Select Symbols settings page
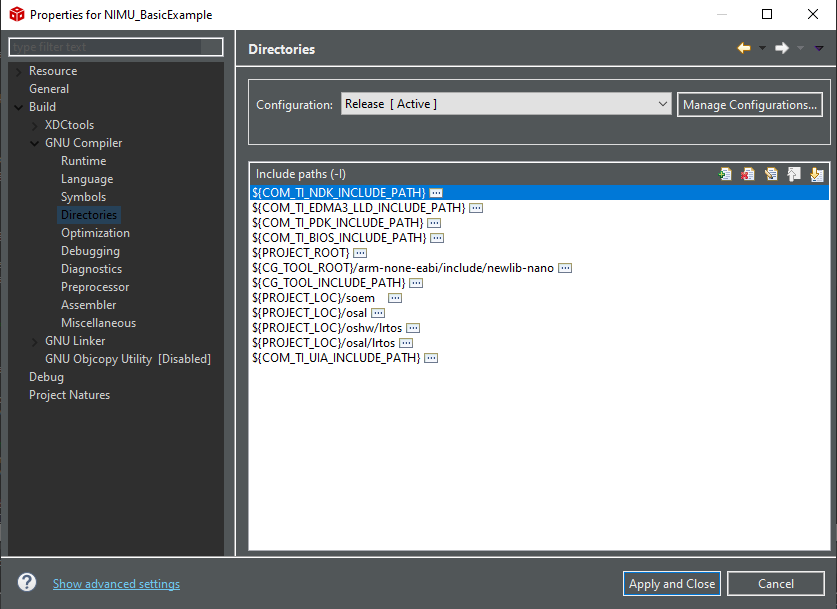 pos(83,197)
